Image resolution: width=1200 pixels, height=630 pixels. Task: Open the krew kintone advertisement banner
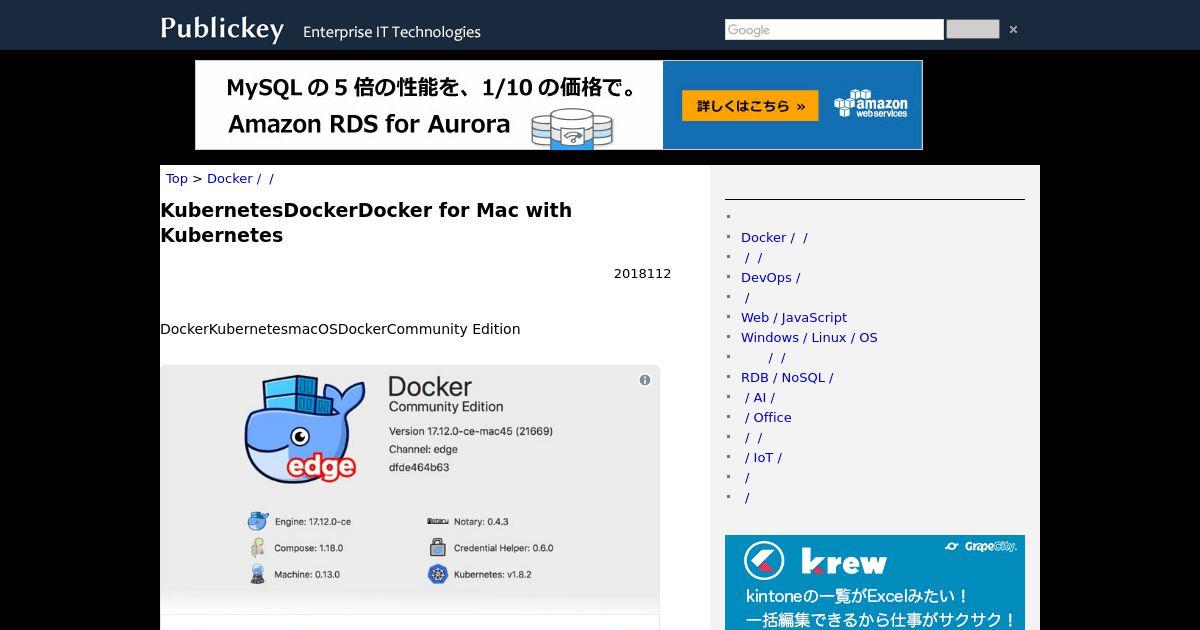875,582
